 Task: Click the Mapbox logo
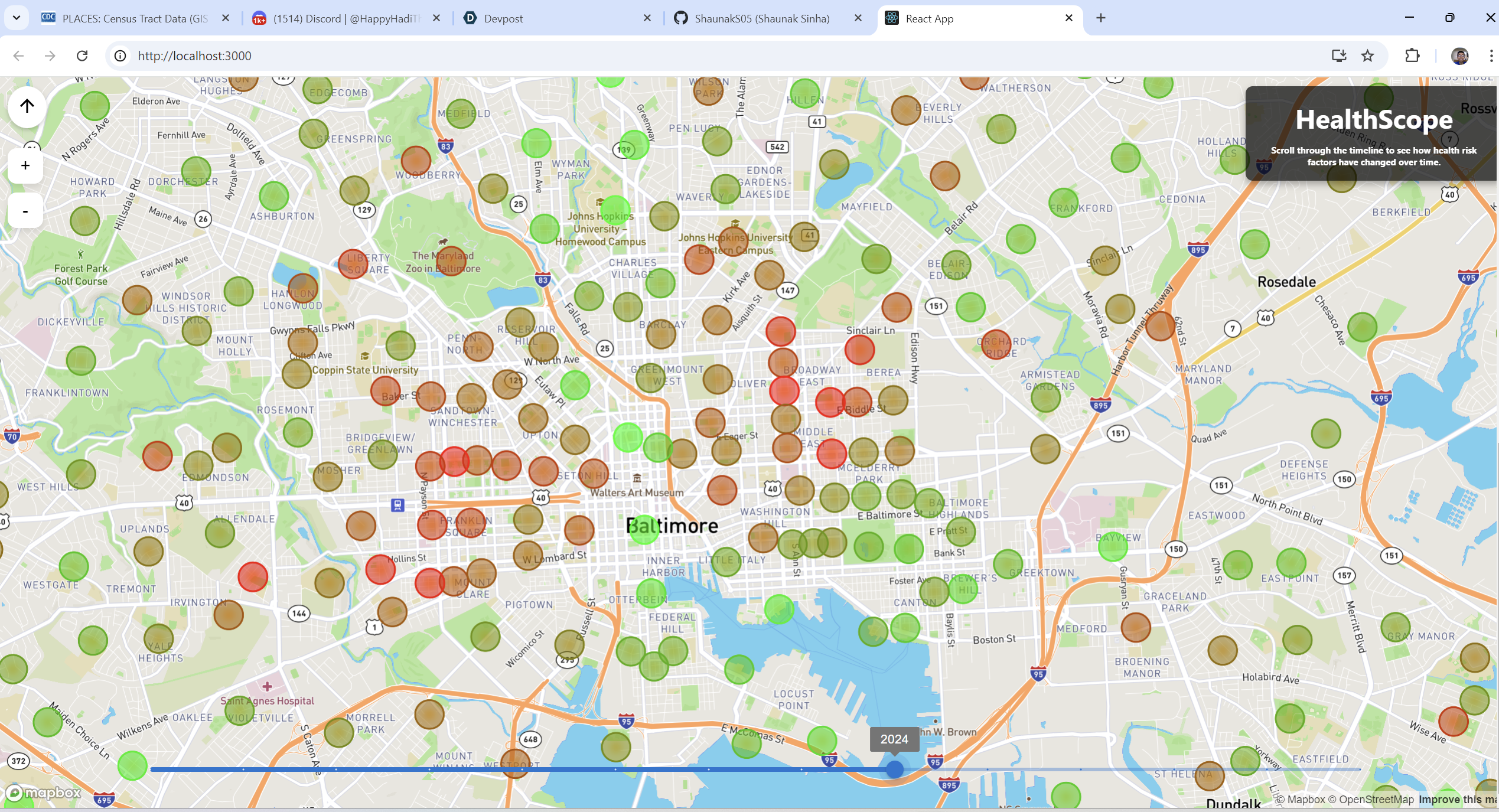44,793
